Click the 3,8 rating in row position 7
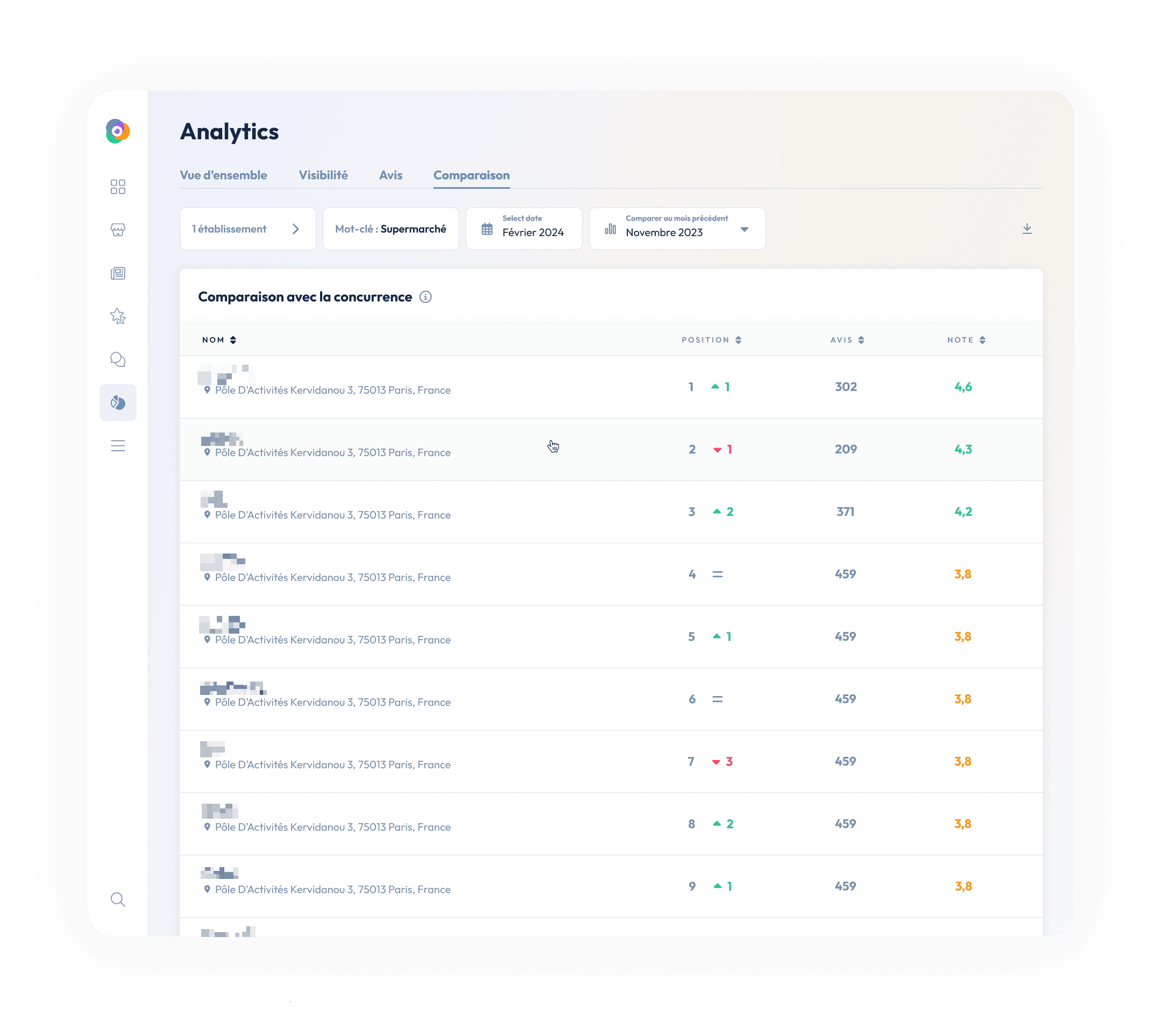1162x1036 pixels. [x=963, y=762]
